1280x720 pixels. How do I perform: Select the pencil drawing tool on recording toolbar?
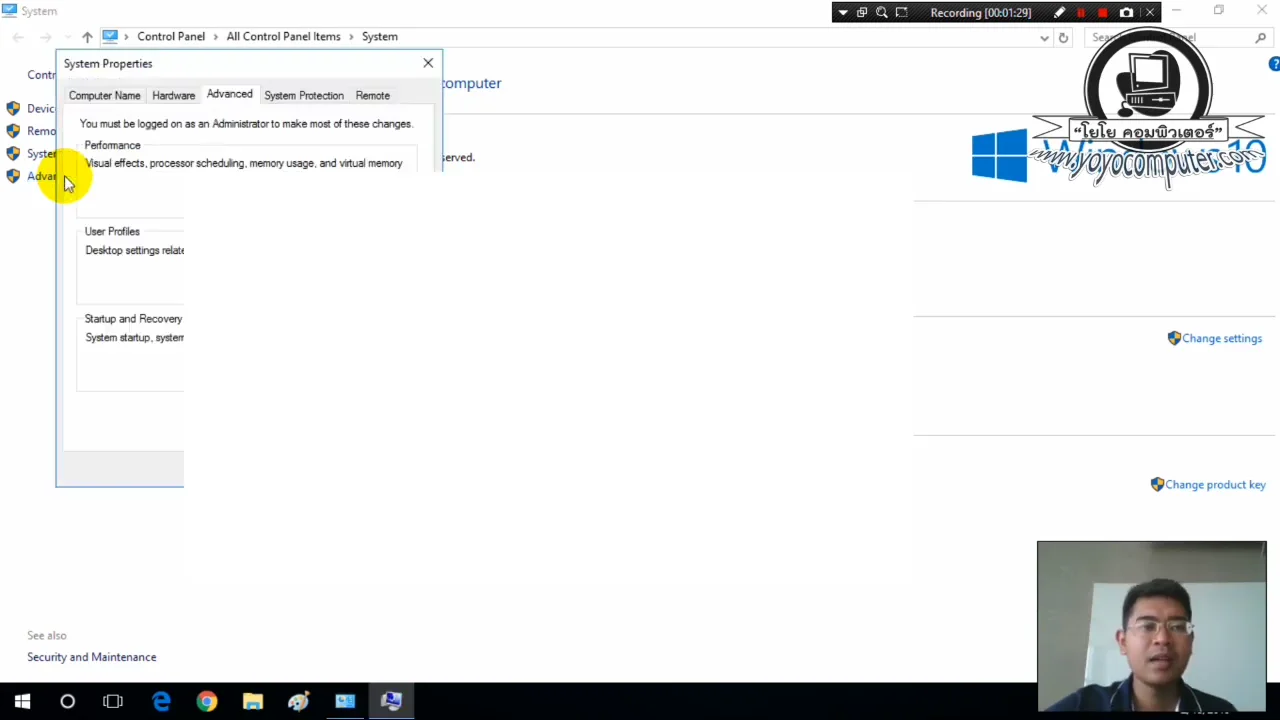point(1060,12)
